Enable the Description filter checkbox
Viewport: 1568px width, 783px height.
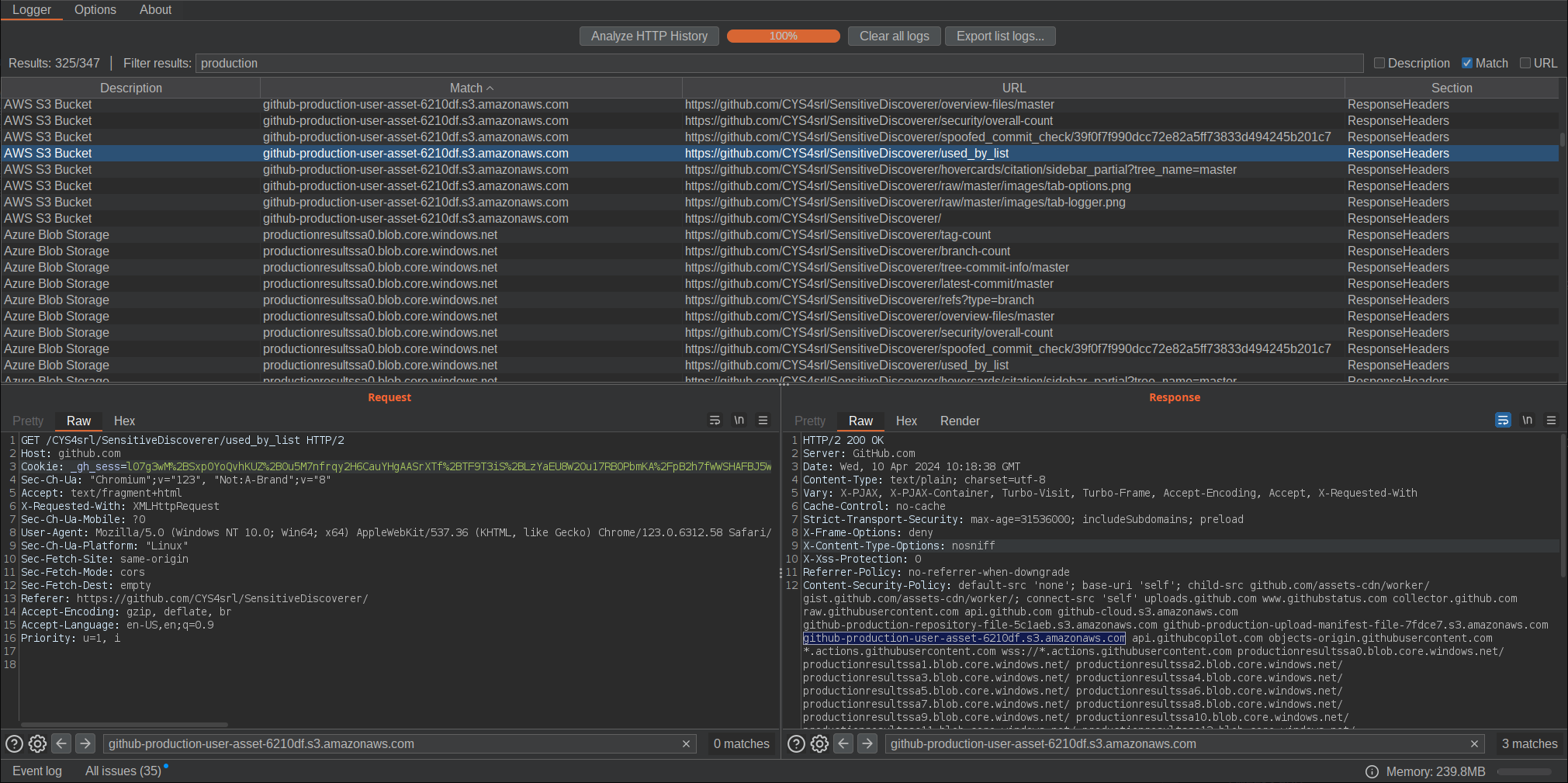point(1379,64)
